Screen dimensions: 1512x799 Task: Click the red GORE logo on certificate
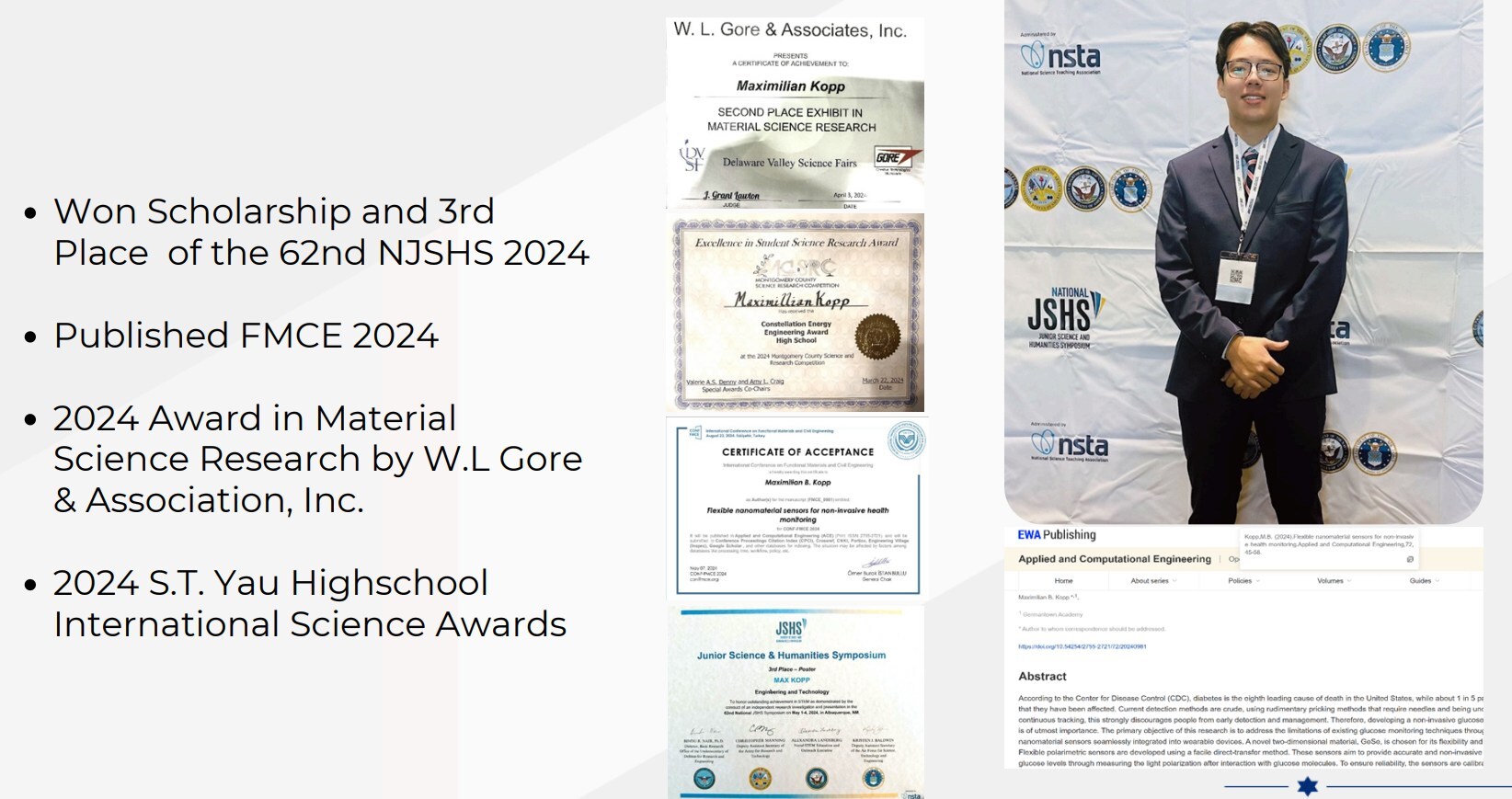pos(894,157)
